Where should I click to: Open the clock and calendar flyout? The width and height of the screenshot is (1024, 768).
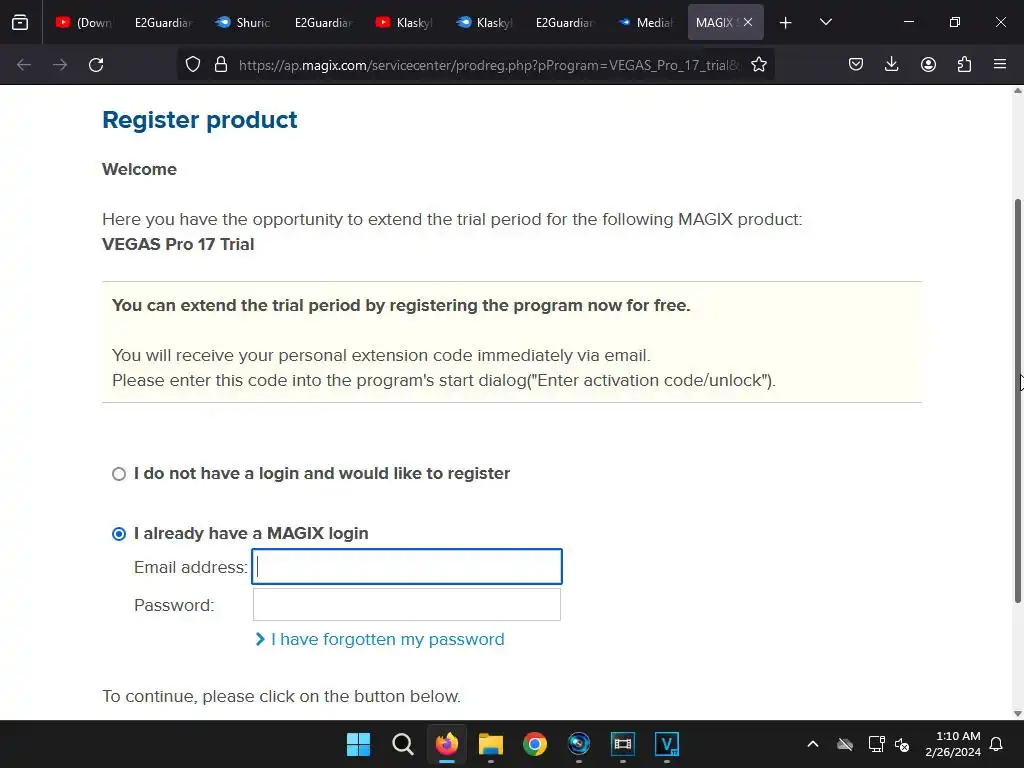[x=953, y=744]
